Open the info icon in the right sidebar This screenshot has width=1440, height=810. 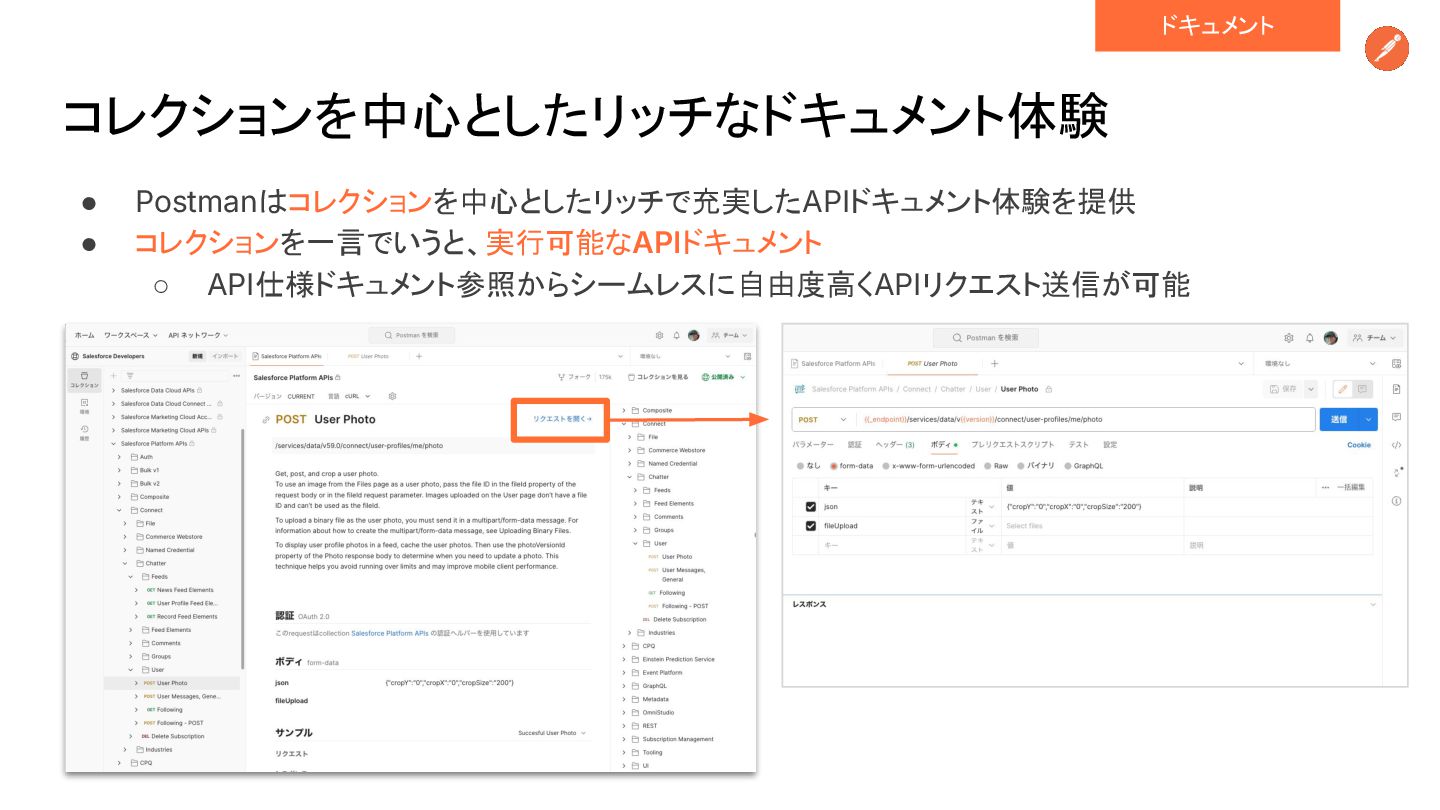[x=1397, y=500]
